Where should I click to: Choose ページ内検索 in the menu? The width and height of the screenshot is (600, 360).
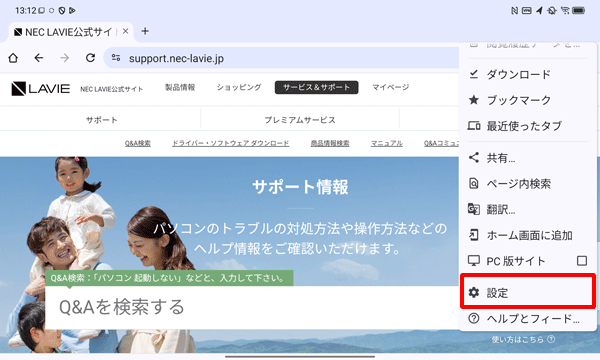[x=528, y=184]
